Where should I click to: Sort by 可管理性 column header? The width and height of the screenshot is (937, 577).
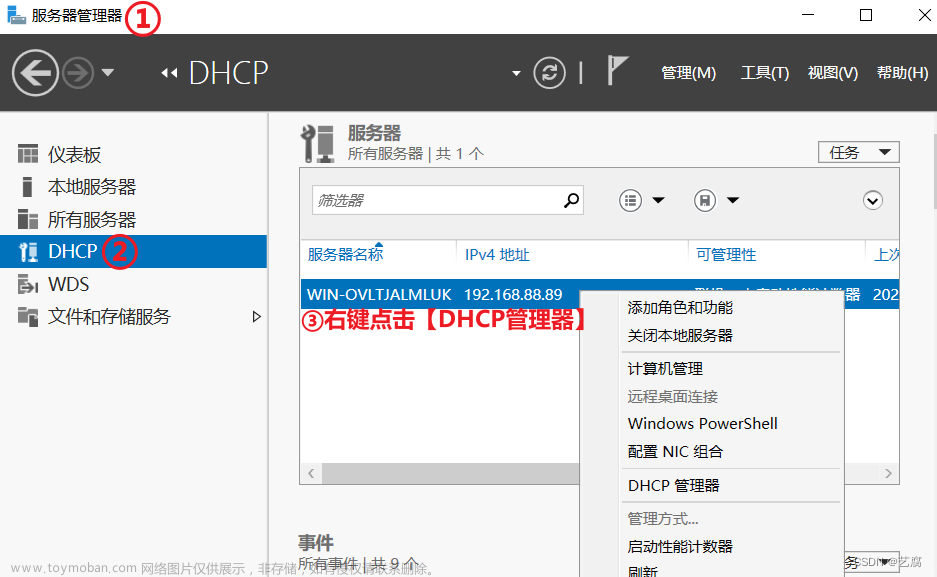point(726,255)
